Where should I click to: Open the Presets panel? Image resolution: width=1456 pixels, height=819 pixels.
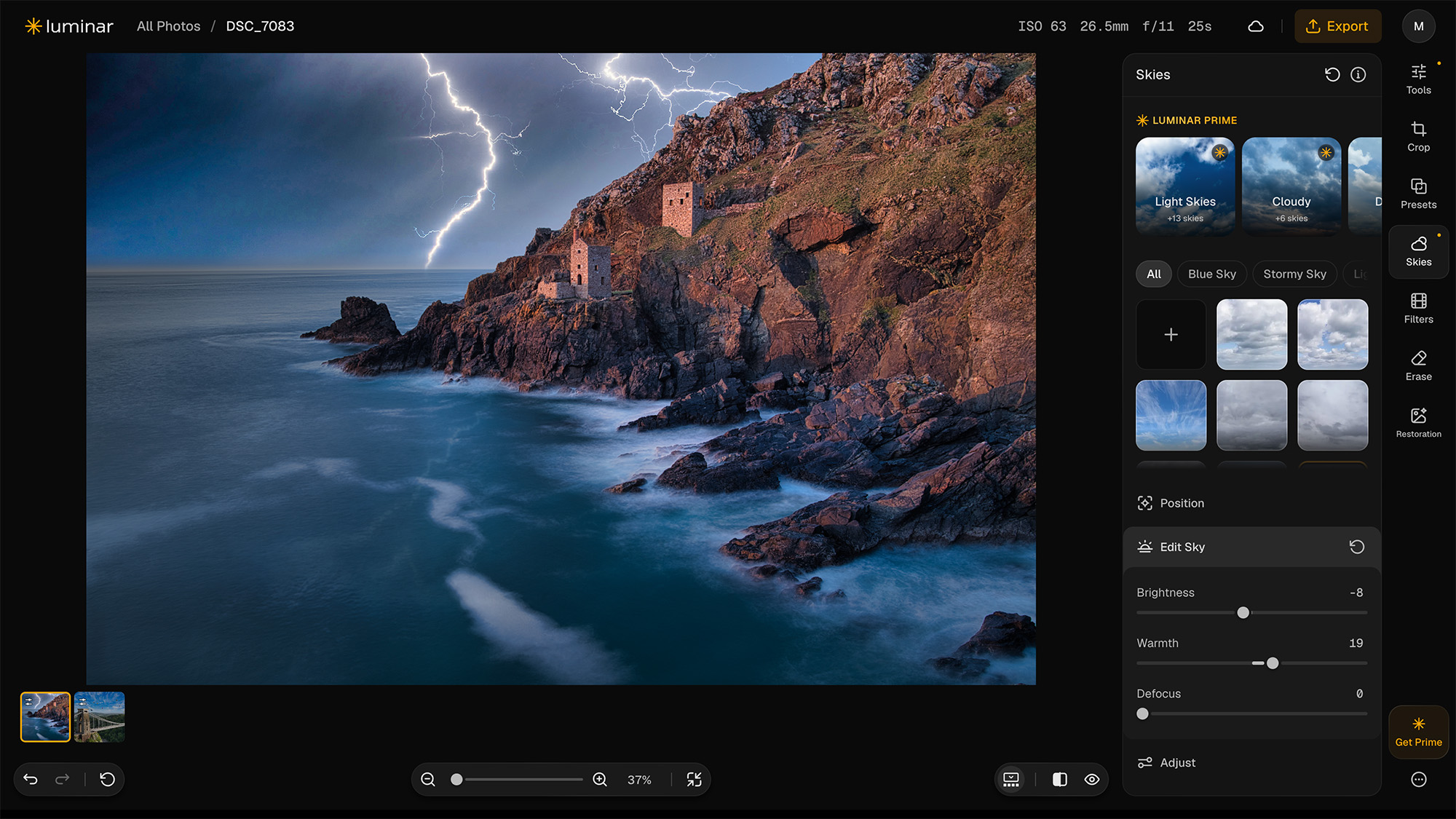click(1418, 194)
